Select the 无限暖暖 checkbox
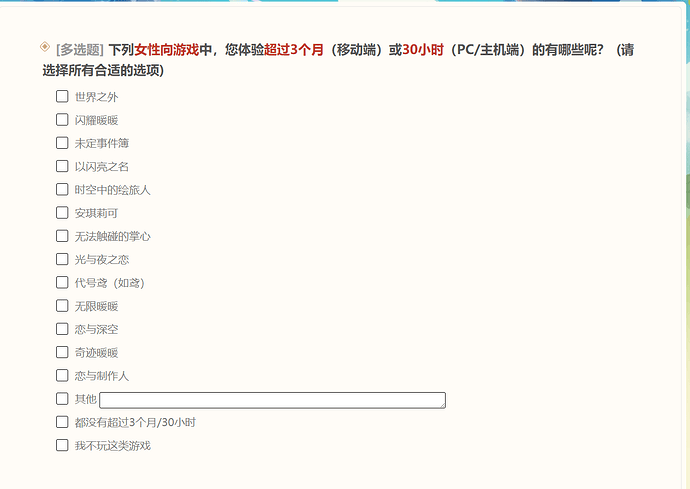 tap(62, 306)
